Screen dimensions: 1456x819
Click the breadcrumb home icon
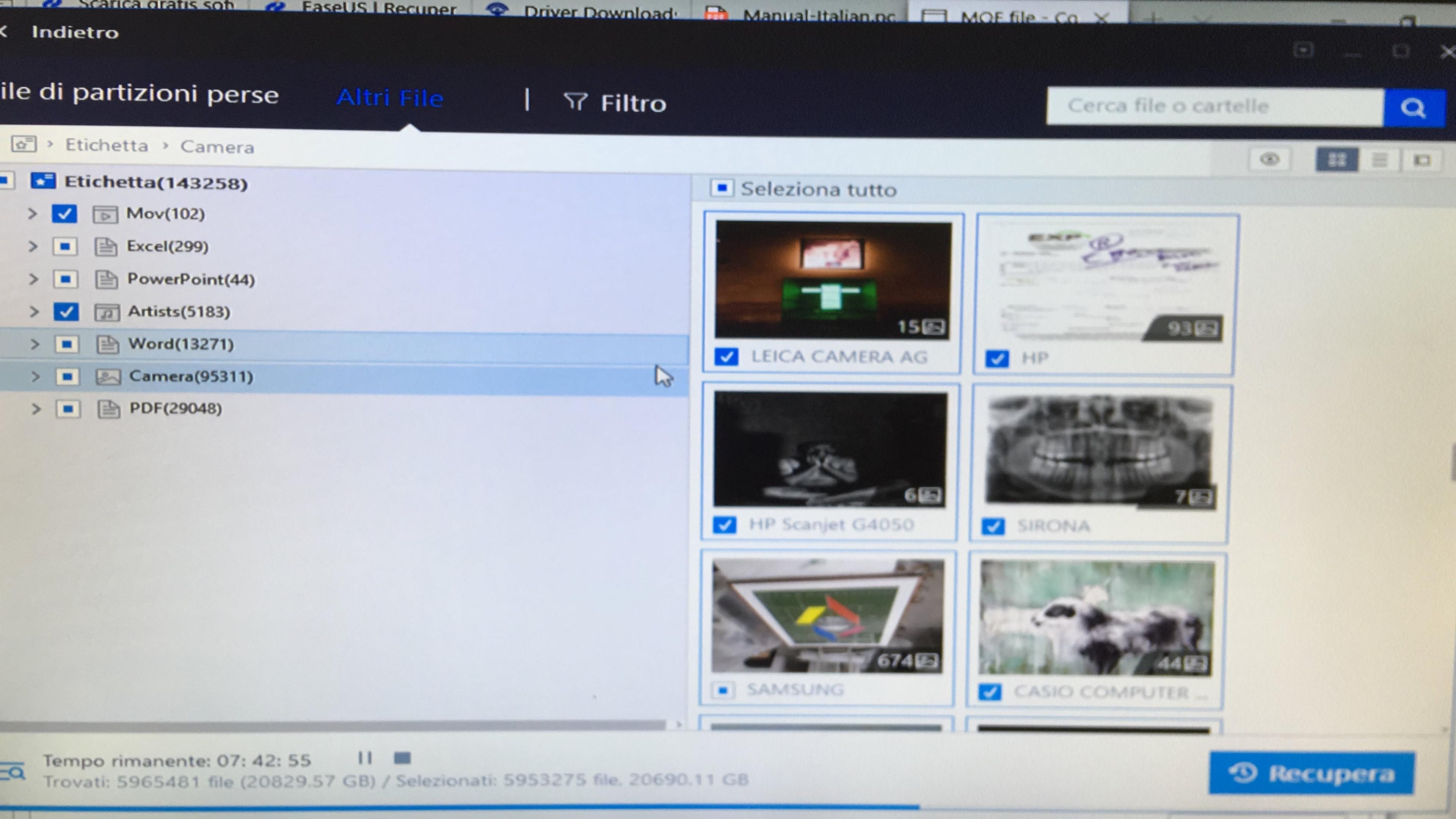[24, 144]
